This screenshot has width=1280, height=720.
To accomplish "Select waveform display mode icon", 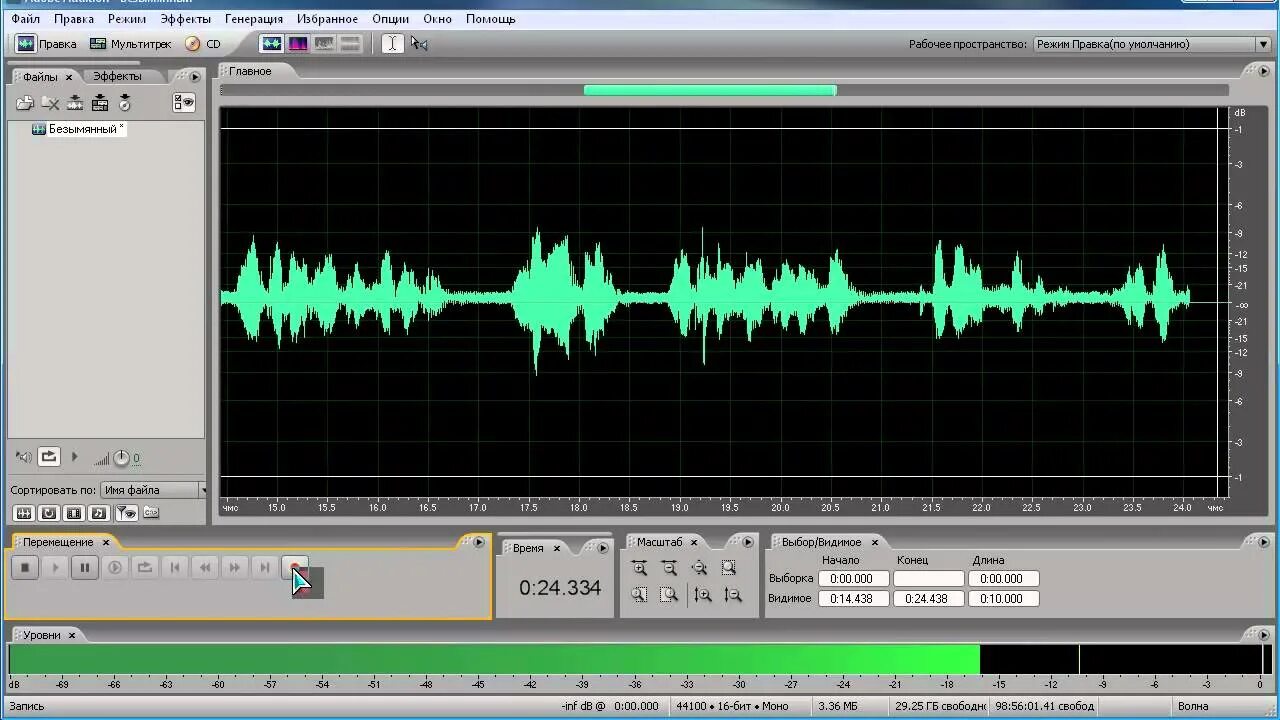I will tap(271, 44).
